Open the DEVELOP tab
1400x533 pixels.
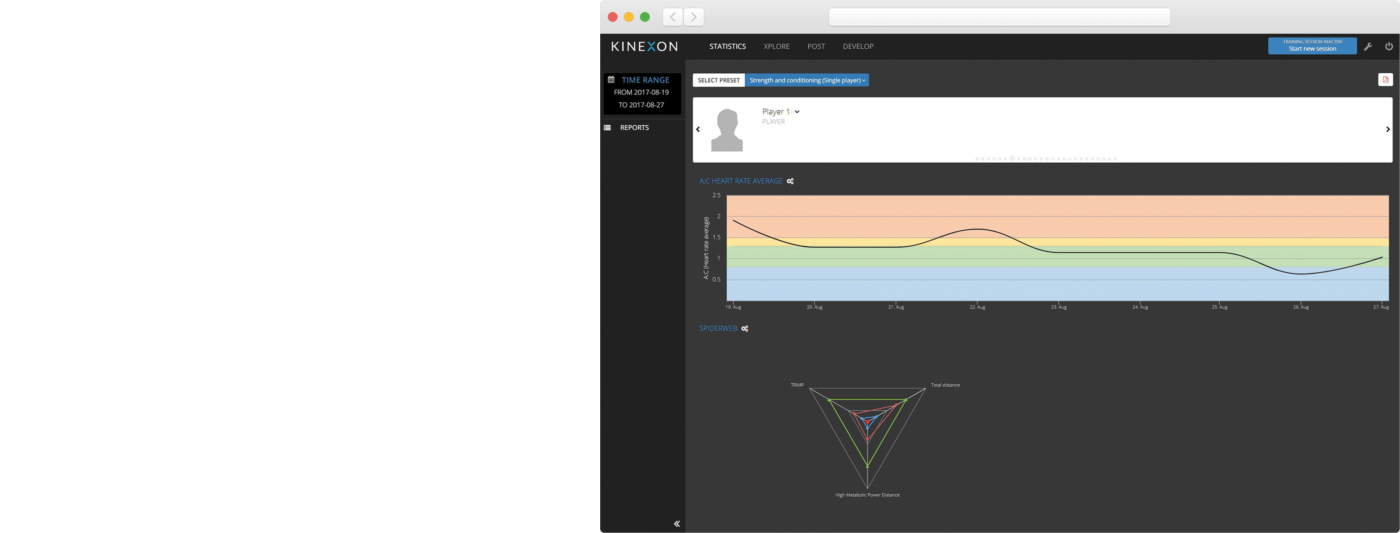pos(857,46)
